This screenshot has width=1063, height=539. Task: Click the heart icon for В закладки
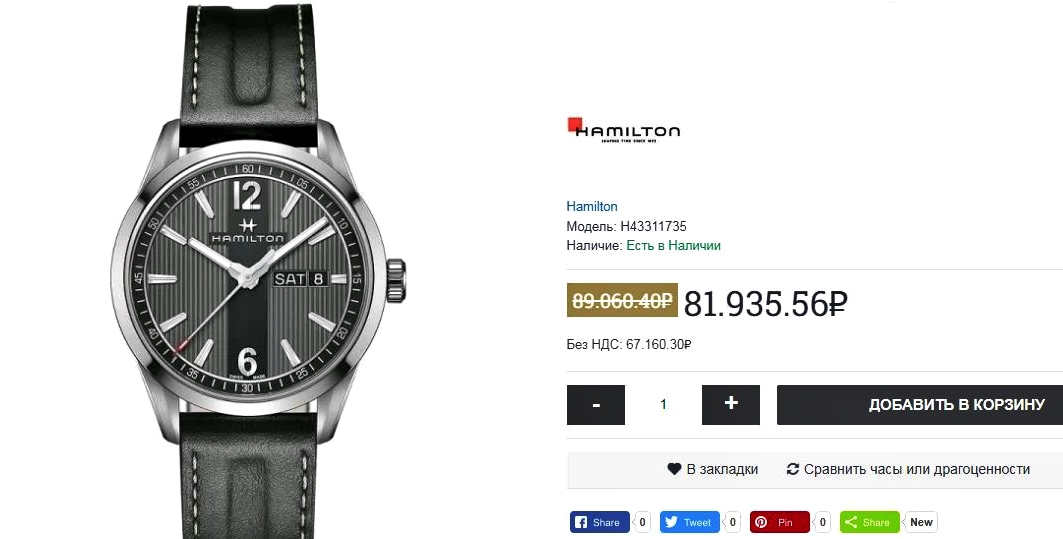coord(674,468)
